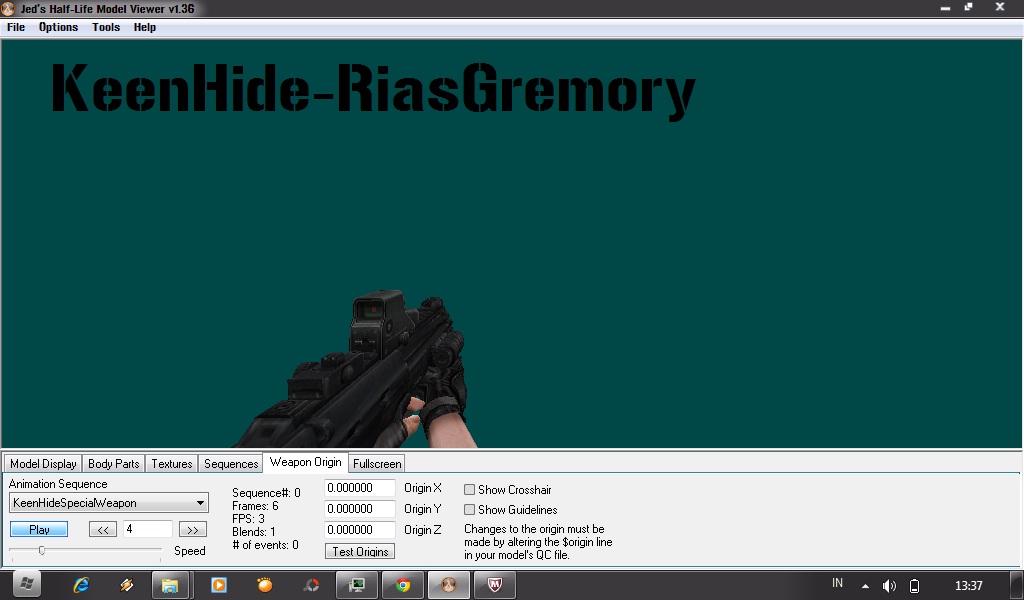The height and width of the screenshot is (600, 1024).
Task: Show hidden tray icons arrow
Action: [x=865, y=586]
